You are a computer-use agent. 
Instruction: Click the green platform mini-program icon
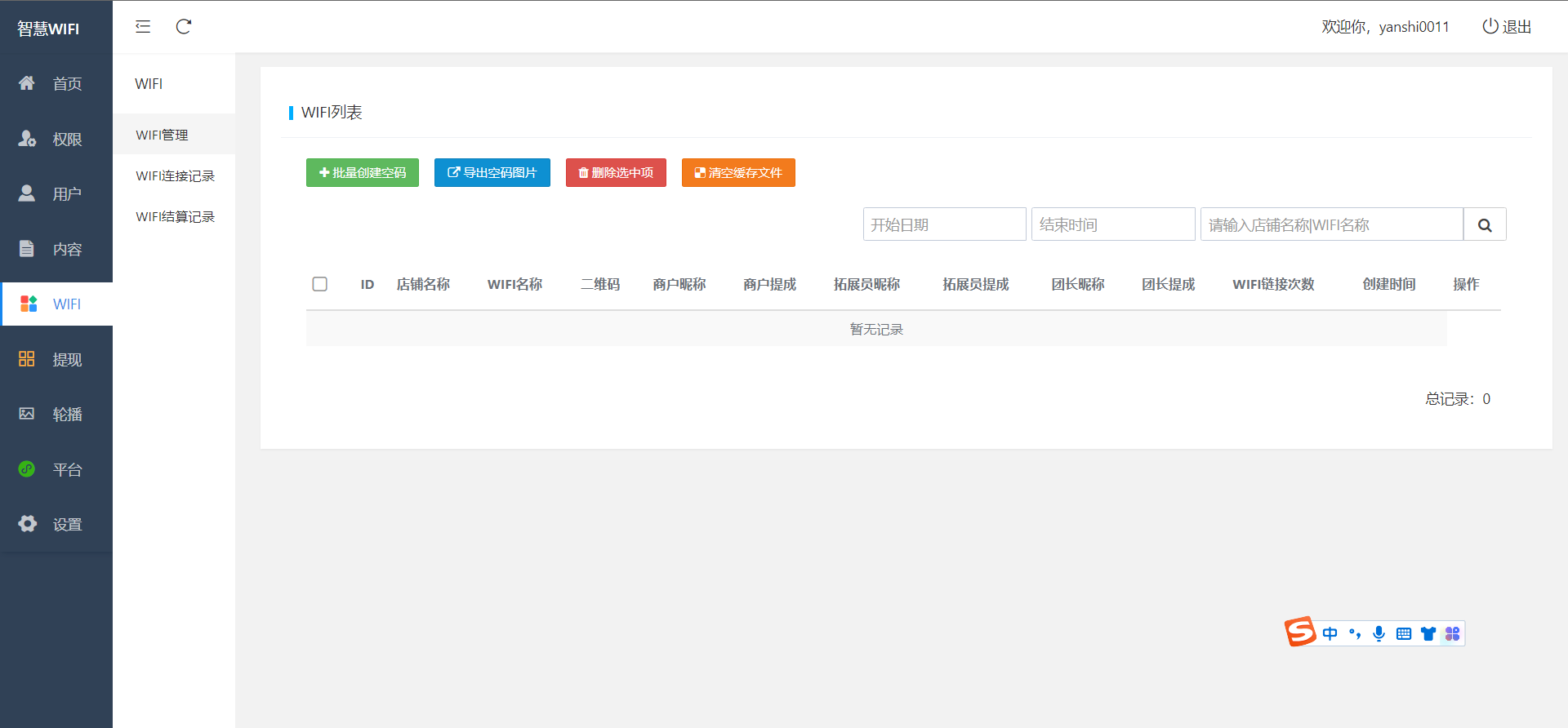pos(27,468)
